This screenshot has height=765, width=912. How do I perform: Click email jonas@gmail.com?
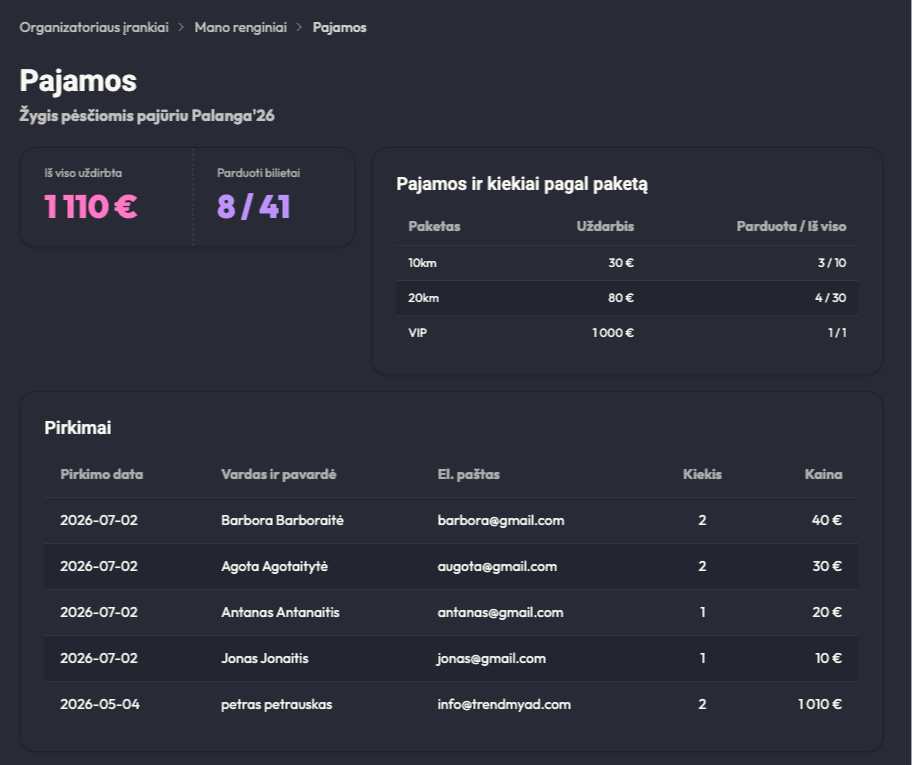tap(491, 658)
